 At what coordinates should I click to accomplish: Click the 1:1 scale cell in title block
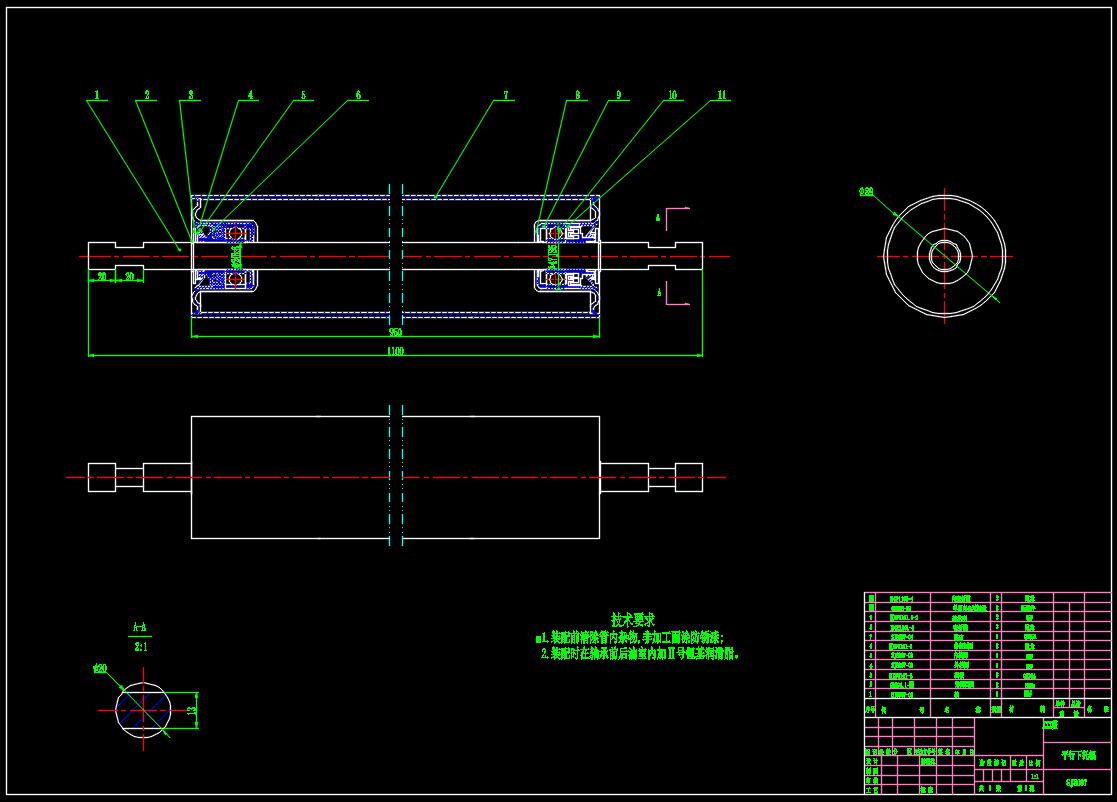1034,775
